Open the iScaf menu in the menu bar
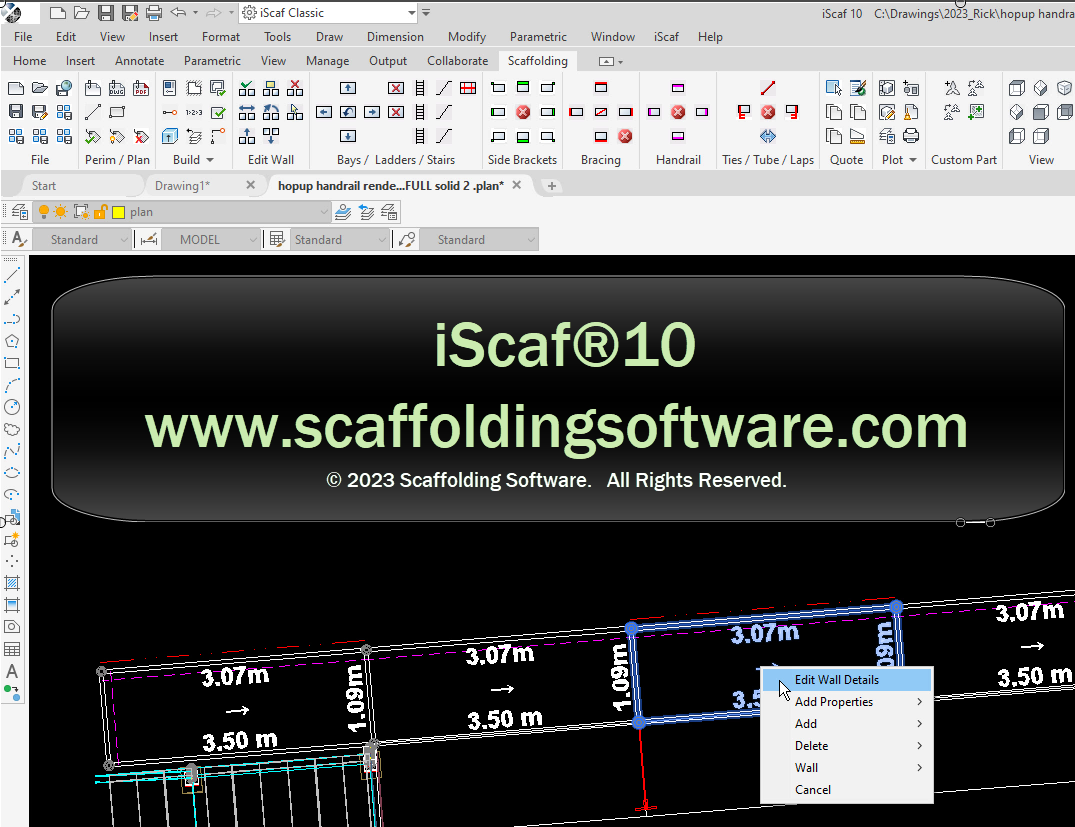Screen dimensions: 1075x827 (666, 37)
